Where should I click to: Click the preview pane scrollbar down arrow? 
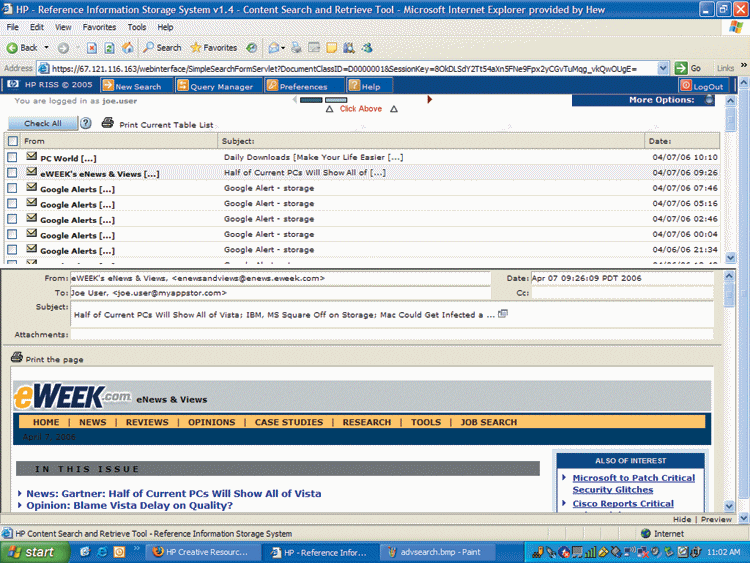coord(729,506)
